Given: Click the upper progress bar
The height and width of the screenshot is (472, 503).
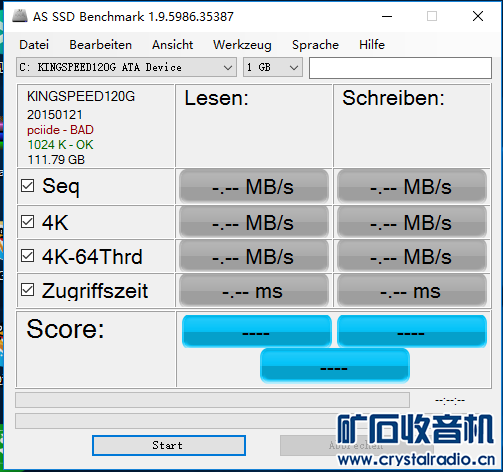Looking at the screenshot, I should (x=212, y=400).
